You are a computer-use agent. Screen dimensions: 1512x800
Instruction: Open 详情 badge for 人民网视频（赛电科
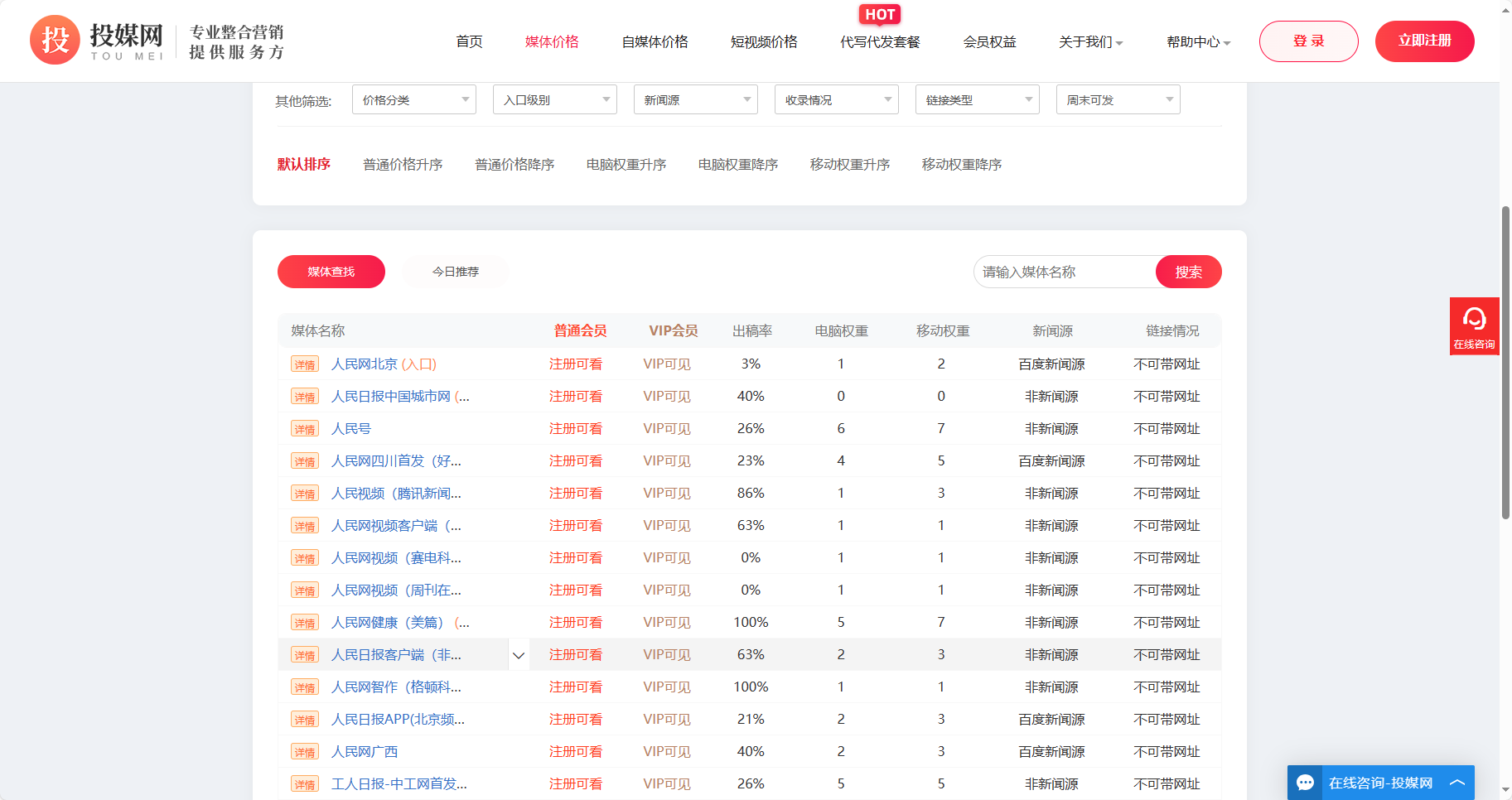305,558
